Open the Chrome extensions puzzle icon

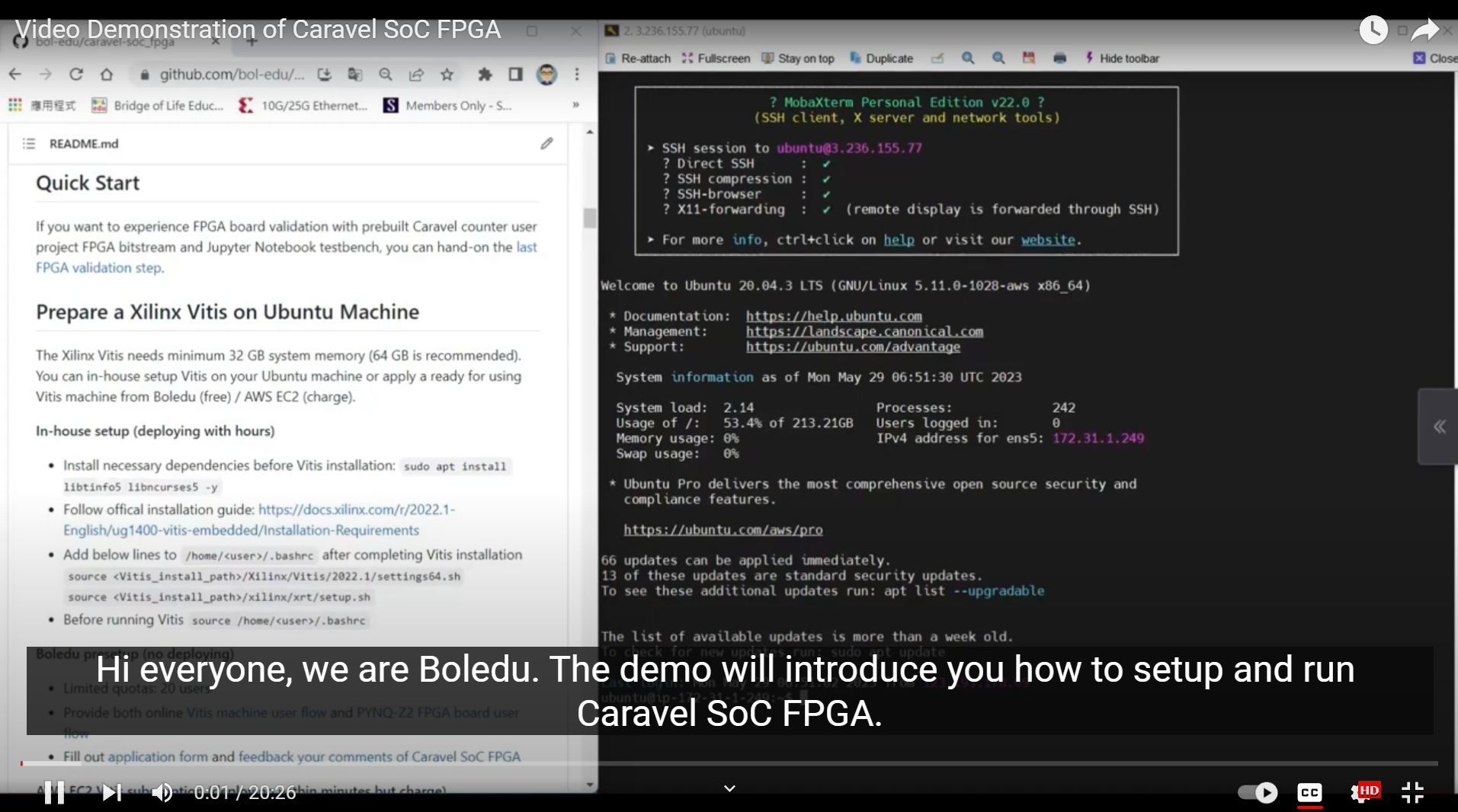click(483, 75)
